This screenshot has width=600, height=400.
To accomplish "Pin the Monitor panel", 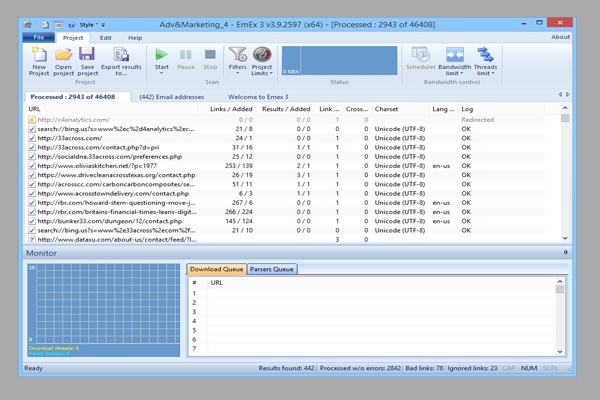I will (565, 253).
